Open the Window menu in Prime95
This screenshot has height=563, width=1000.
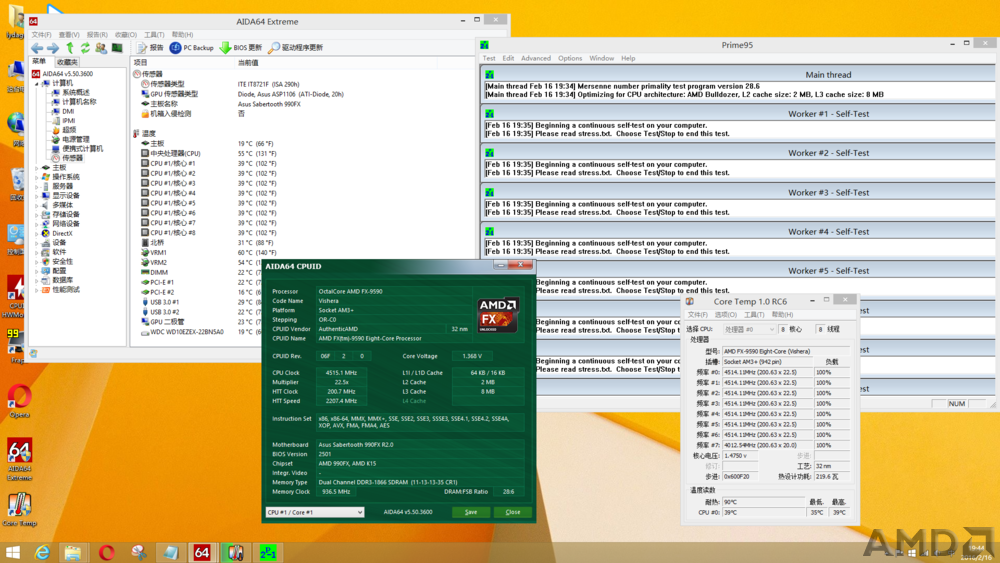coord(601,58)
